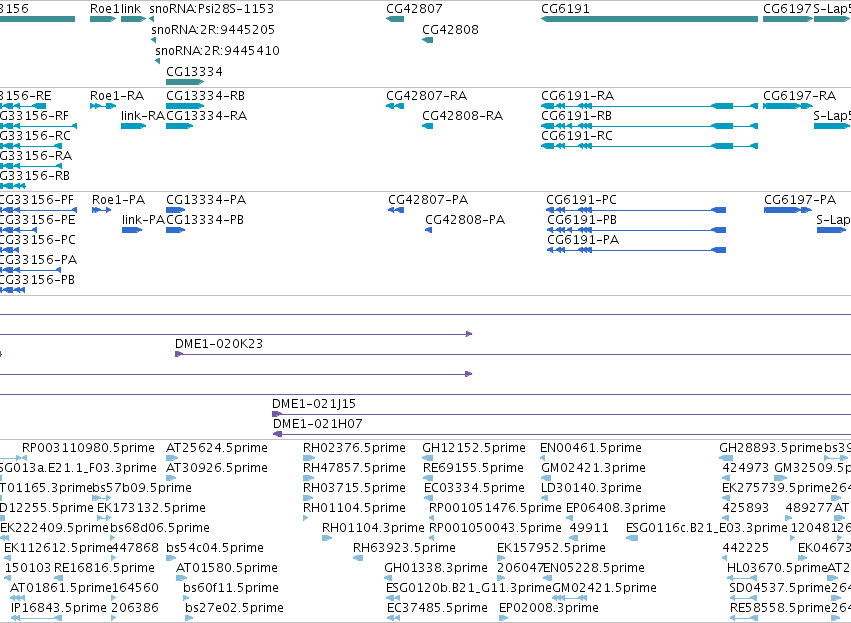Image resolution: width=851 pixels, height=623 pixels.
Task: Click transcript CG13334-RA
Action: (180, 126)
